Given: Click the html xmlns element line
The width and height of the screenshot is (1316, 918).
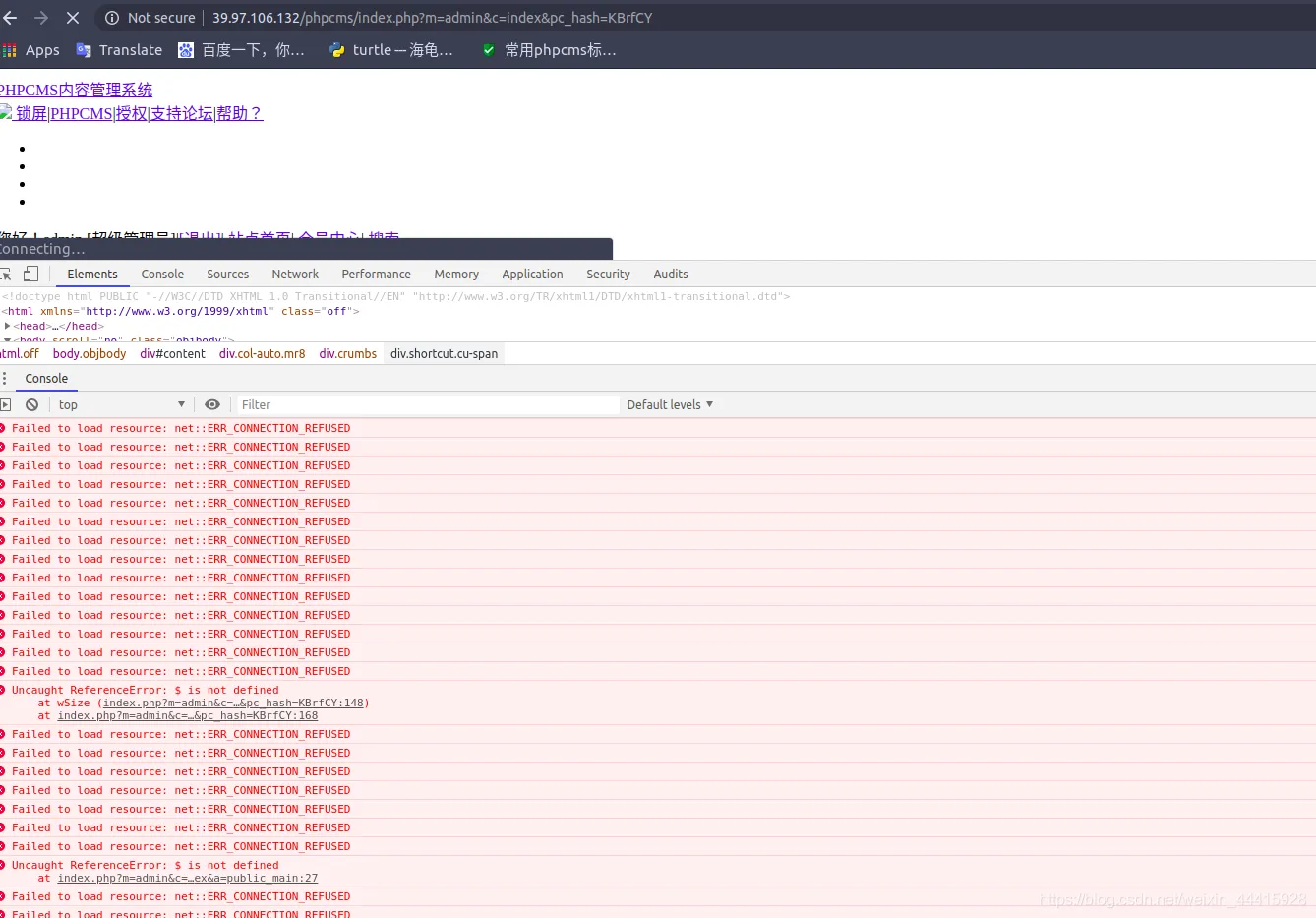Looking at the screenshot, I should click(x=181, y=312).
